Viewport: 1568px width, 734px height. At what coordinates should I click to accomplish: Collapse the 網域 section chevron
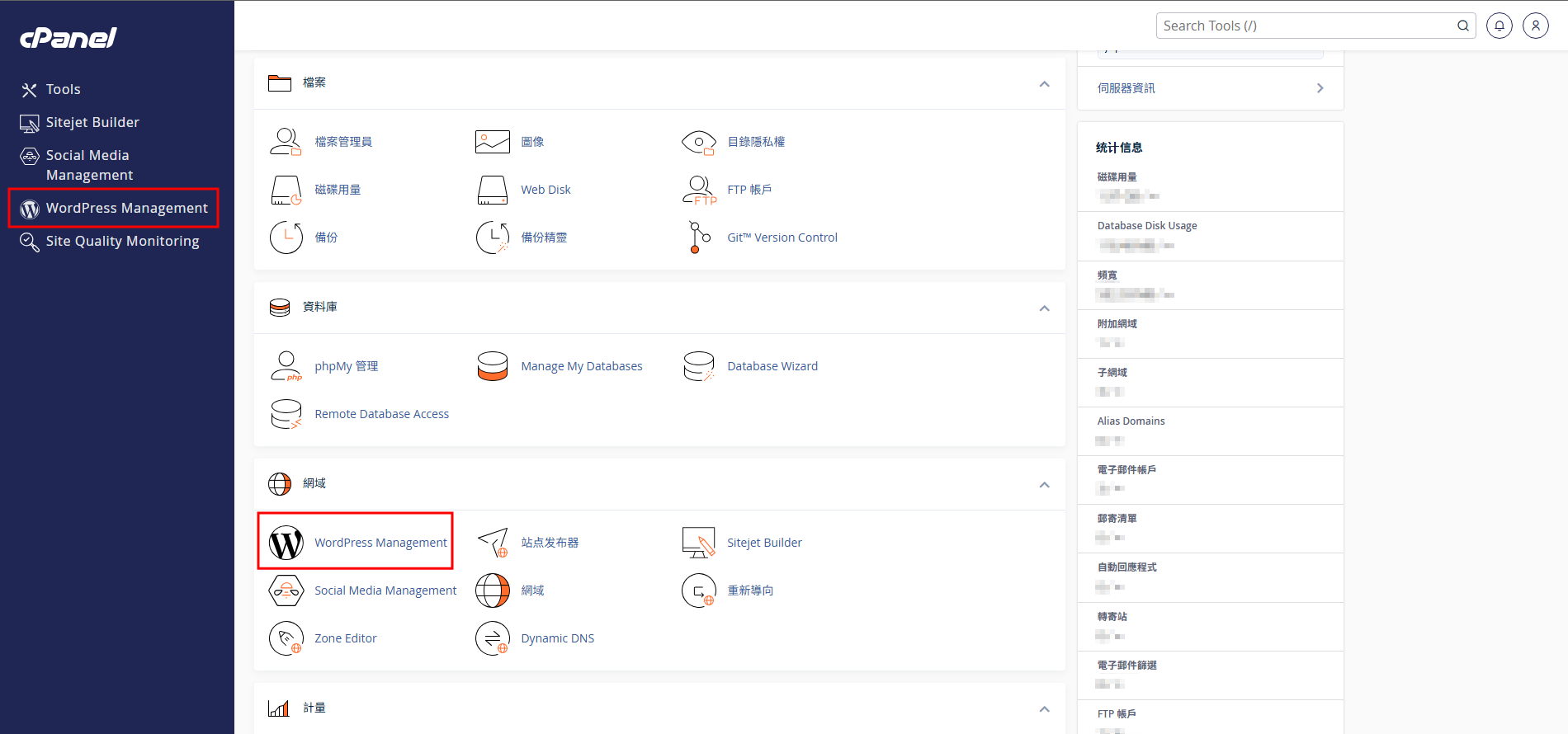click(1044, 485)
